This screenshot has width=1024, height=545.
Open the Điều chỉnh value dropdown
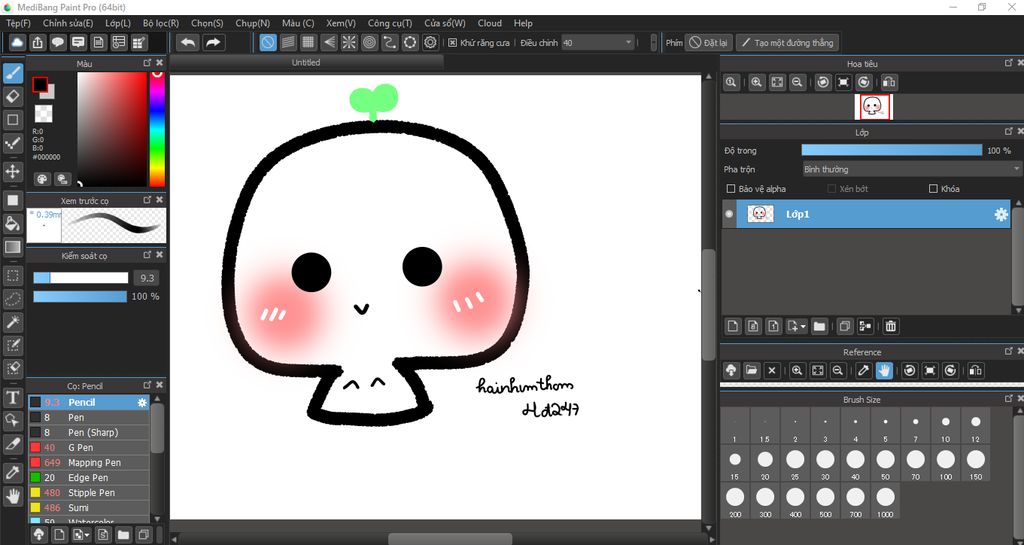(629, 43)
